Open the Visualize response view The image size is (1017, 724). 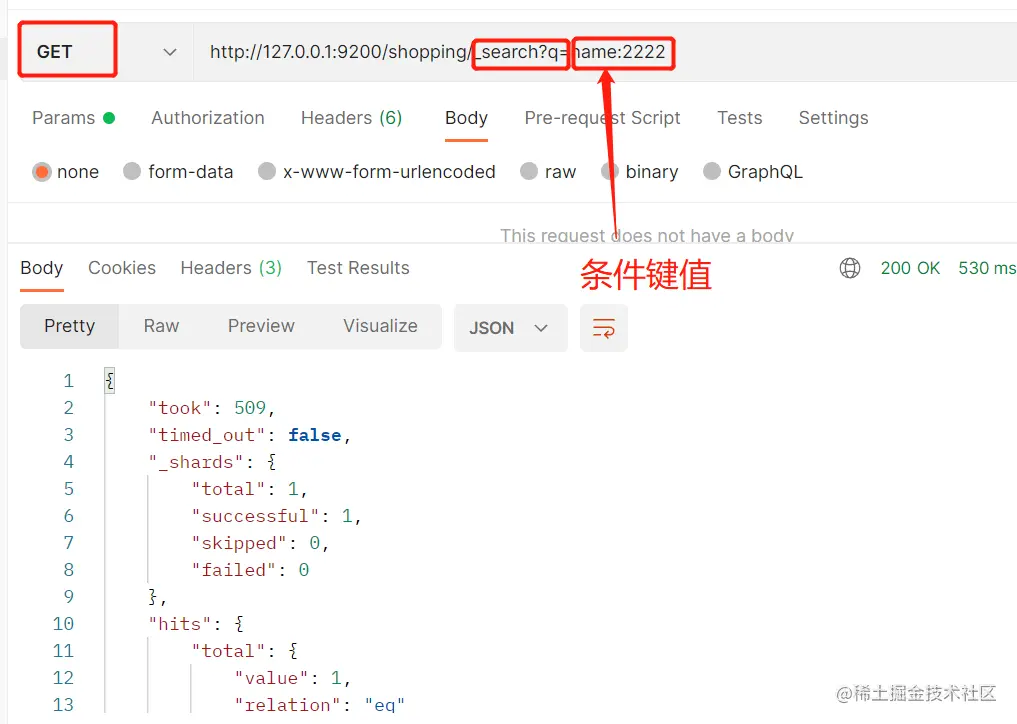[x=380, y=327]
